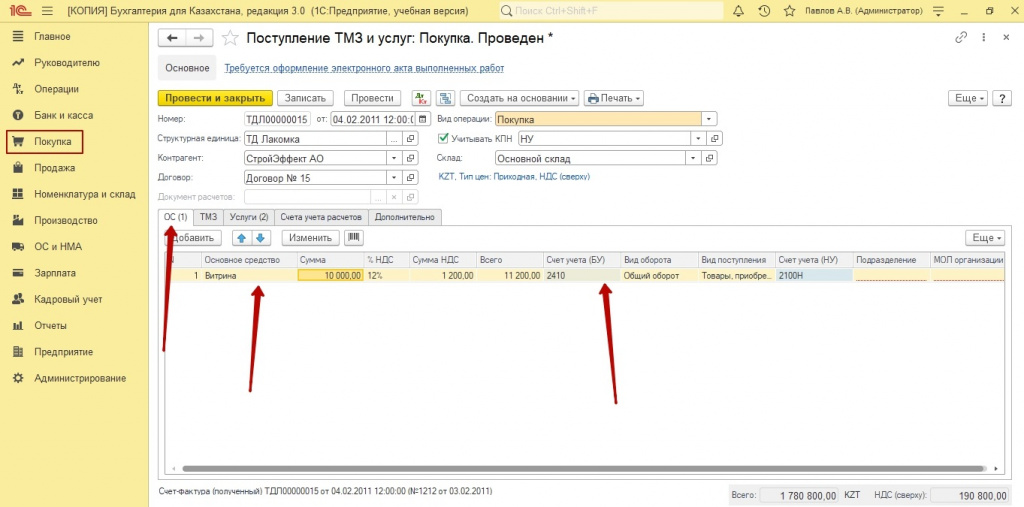Click the barcode scan icon
This screenshot has height=507, width=1024.
click(354, 238)
